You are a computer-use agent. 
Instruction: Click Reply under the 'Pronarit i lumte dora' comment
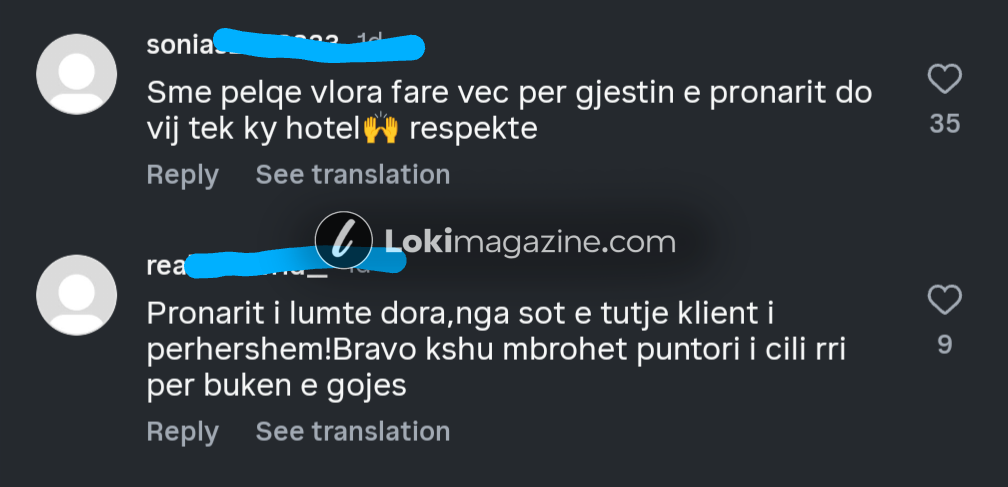click(x=183, y=431)
